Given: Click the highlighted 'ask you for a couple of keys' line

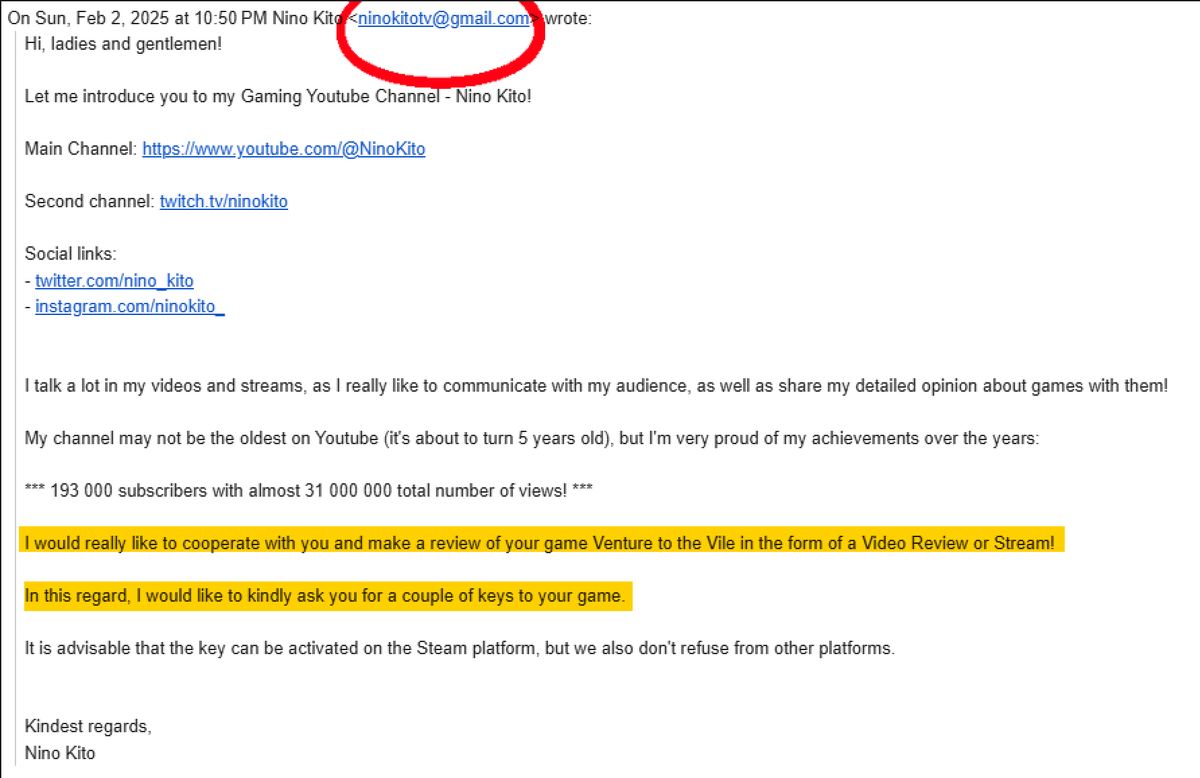Looking at the screenshot, I should pos(325,597).
